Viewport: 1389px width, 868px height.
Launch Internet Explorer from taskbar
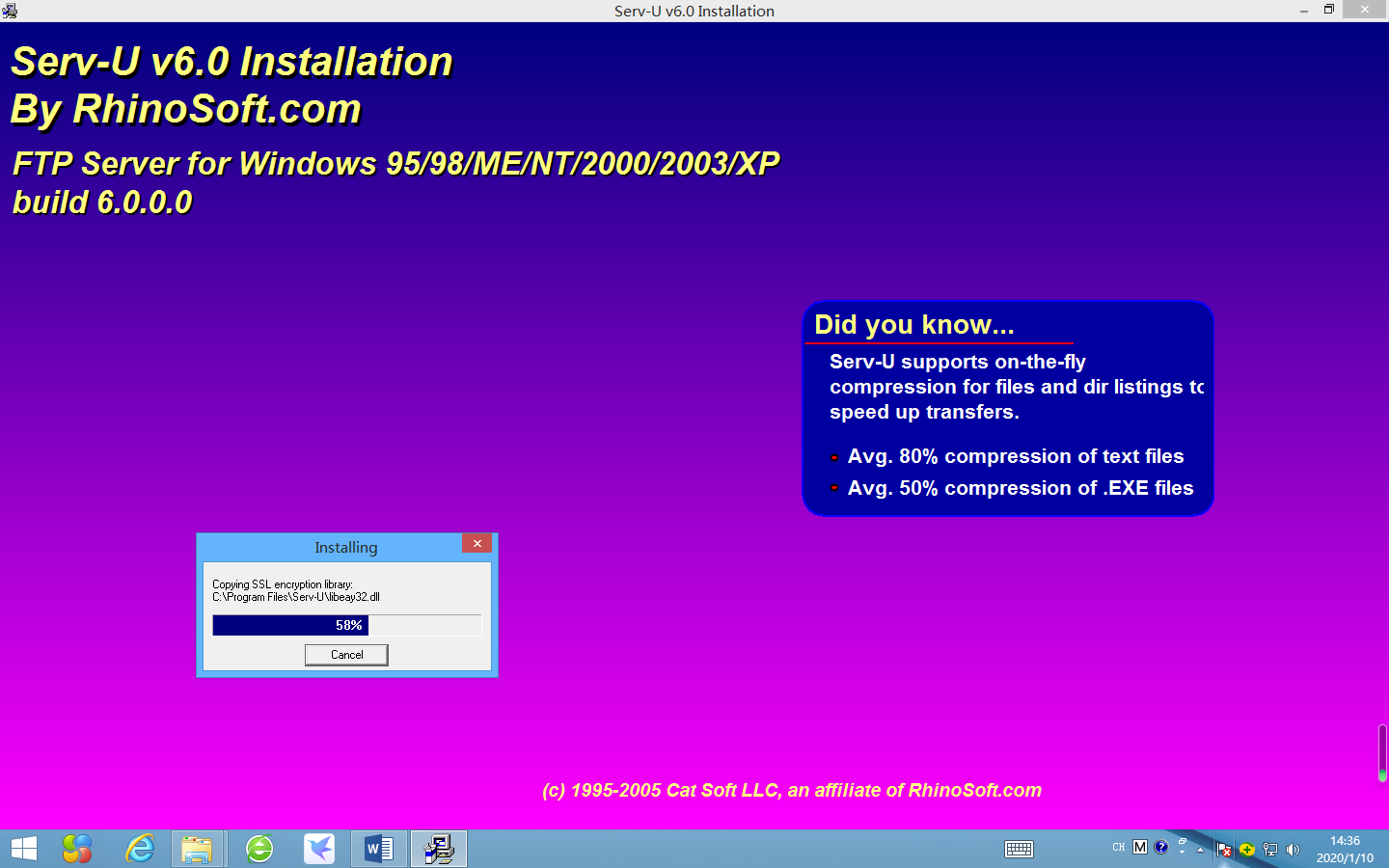(140, 849)
